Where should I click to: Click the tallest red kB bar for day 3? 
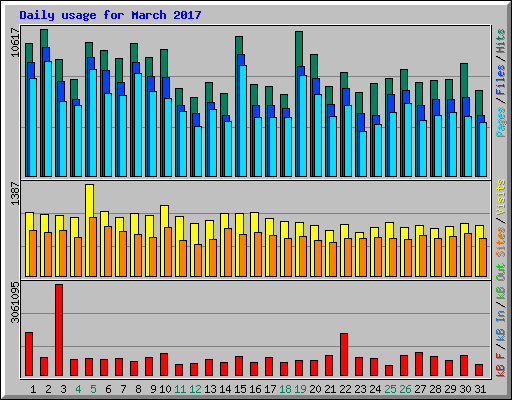[59, 330]
